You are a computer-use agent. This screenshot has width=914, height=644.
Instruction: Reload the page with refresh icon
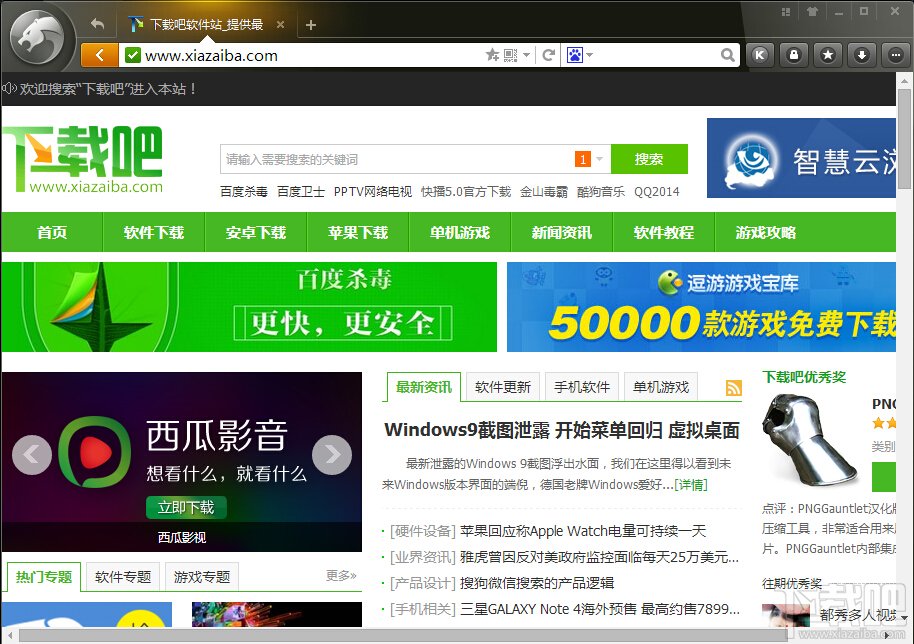click(x=548, y=55)
